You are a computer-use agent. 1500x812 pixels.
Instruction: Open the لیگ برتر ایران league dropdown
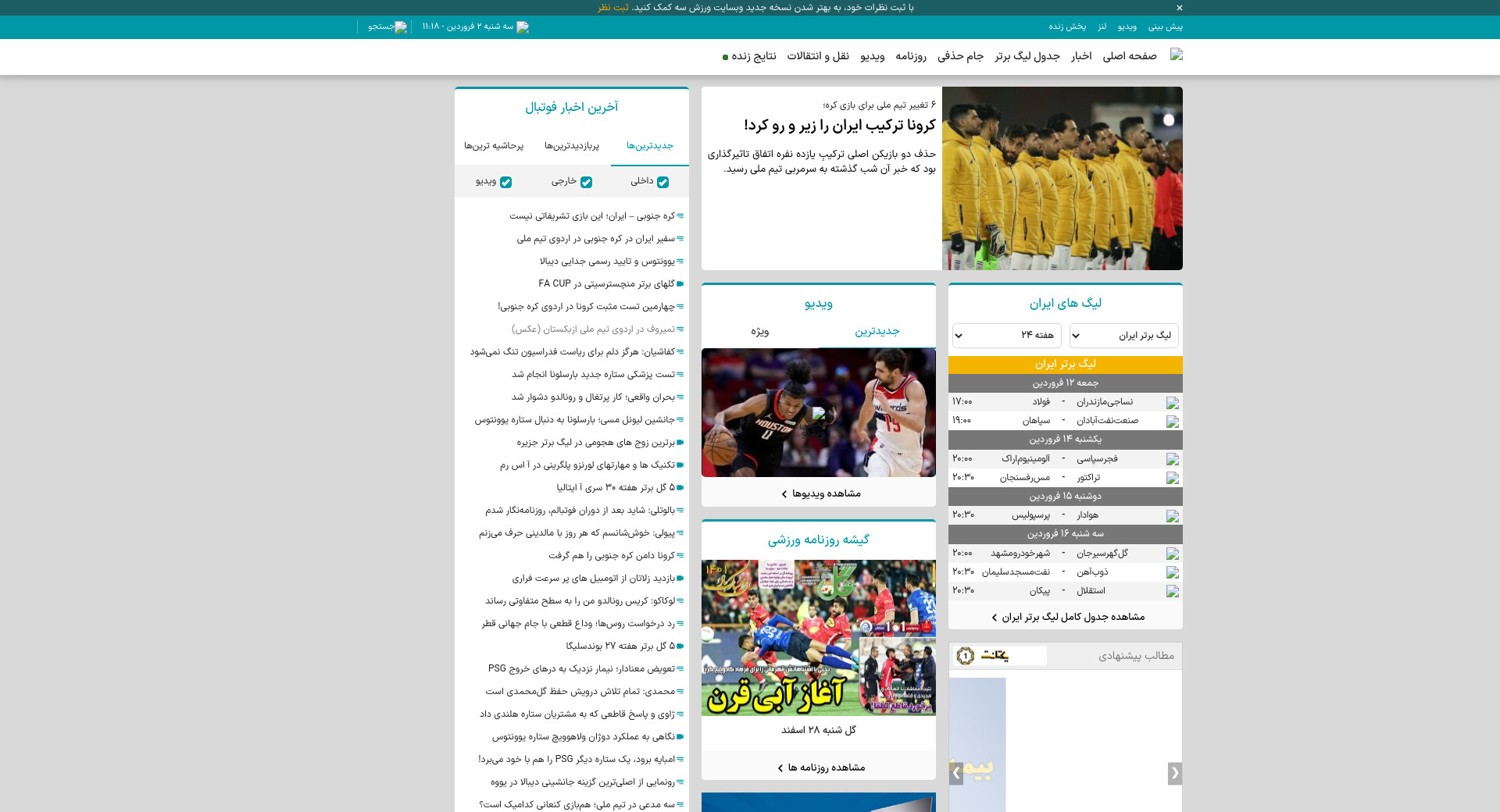[x=1123, y=336]
